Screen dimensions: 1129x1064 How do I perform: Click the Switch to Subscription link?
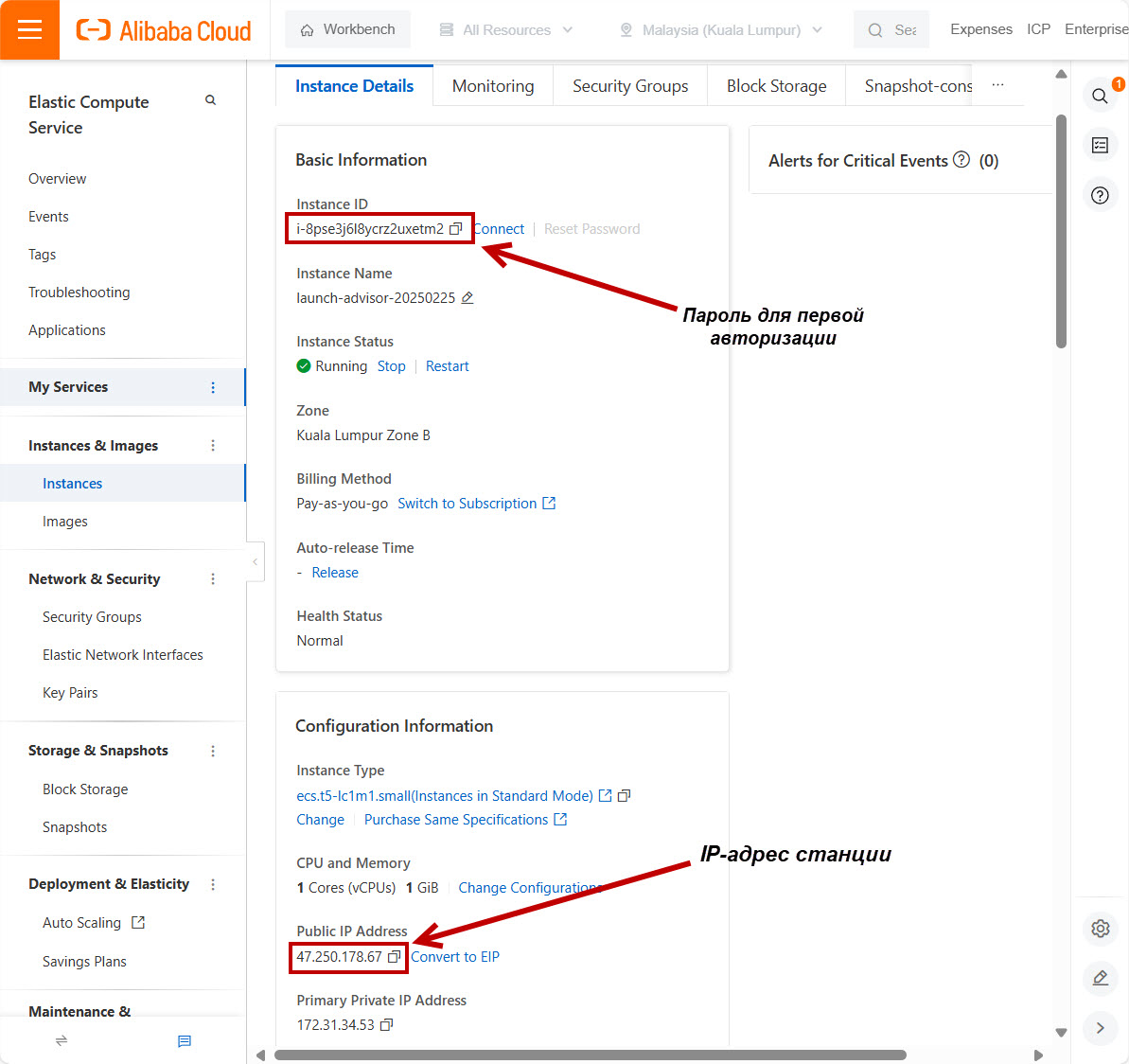[x=467, y=504]
